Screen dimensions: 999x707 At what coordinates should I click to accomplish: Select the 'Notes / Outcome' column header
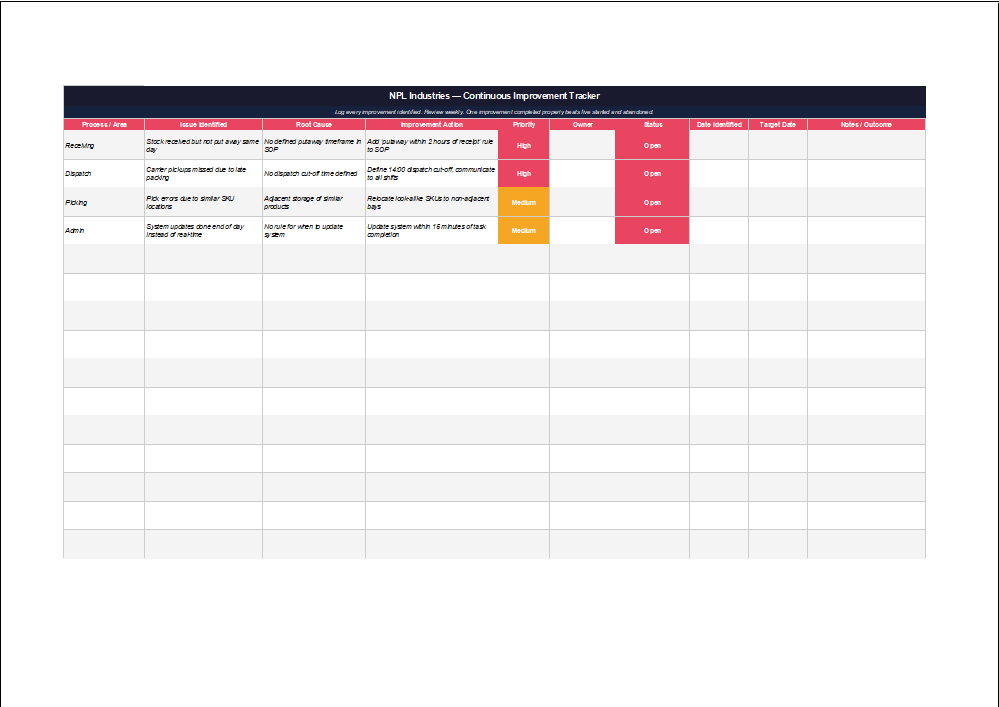pyautogui.click(x=866, y=125)
